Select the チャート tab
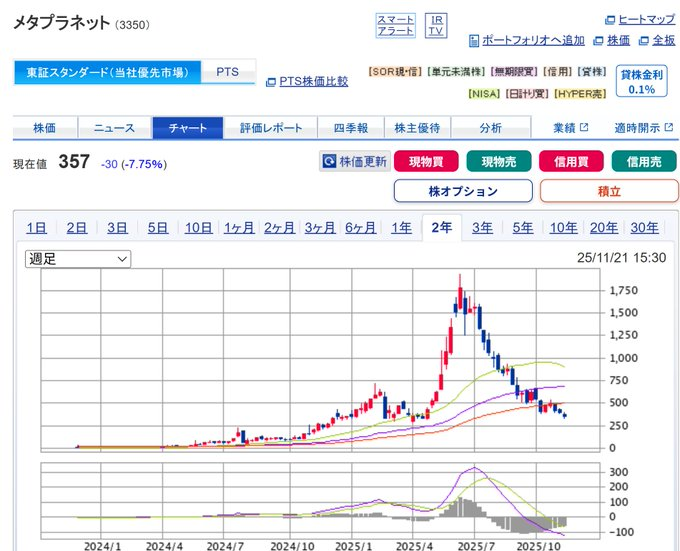The image size is (680, 551). point(188,128)
